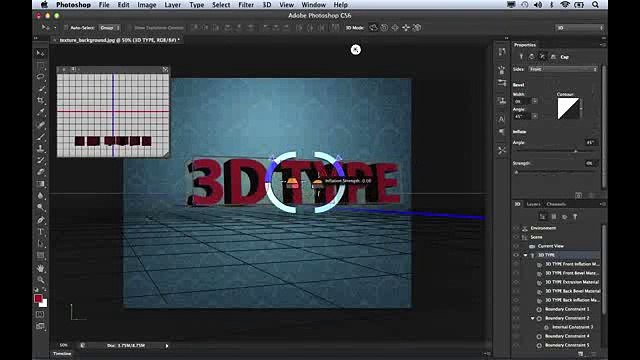Open the Sides Front dropdown
Screen dimensions: 640x360
pos(563,69)
